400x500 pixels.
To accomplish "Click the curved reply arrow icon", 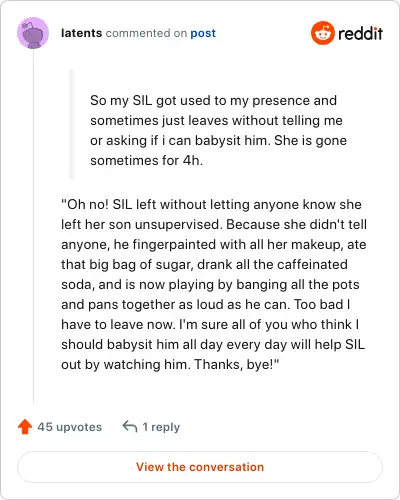I will coord(130,426).
